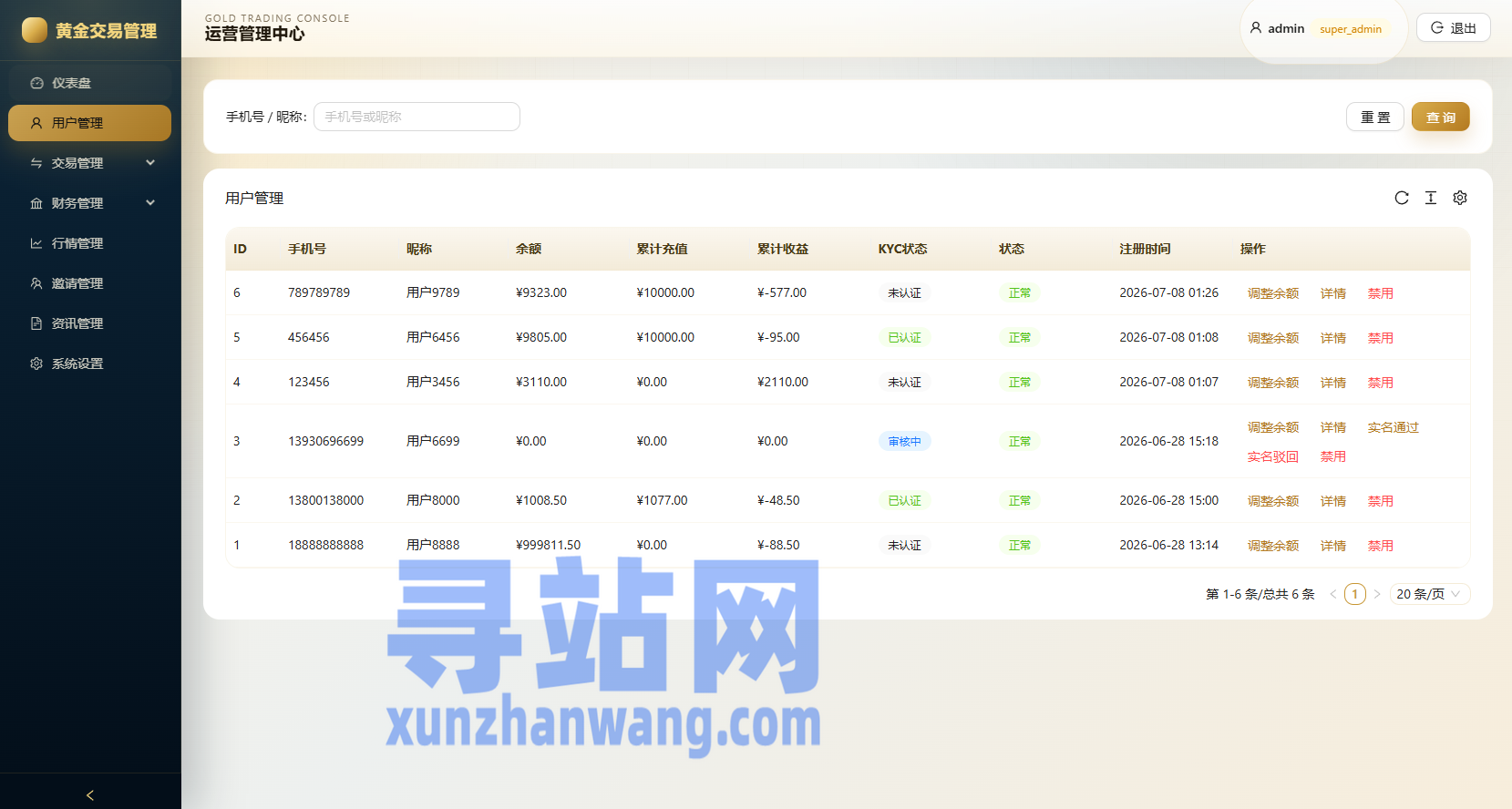This screenshot has width=1512, height=809.
Task: Open 邀请管理 menu item
Action: 89,283
